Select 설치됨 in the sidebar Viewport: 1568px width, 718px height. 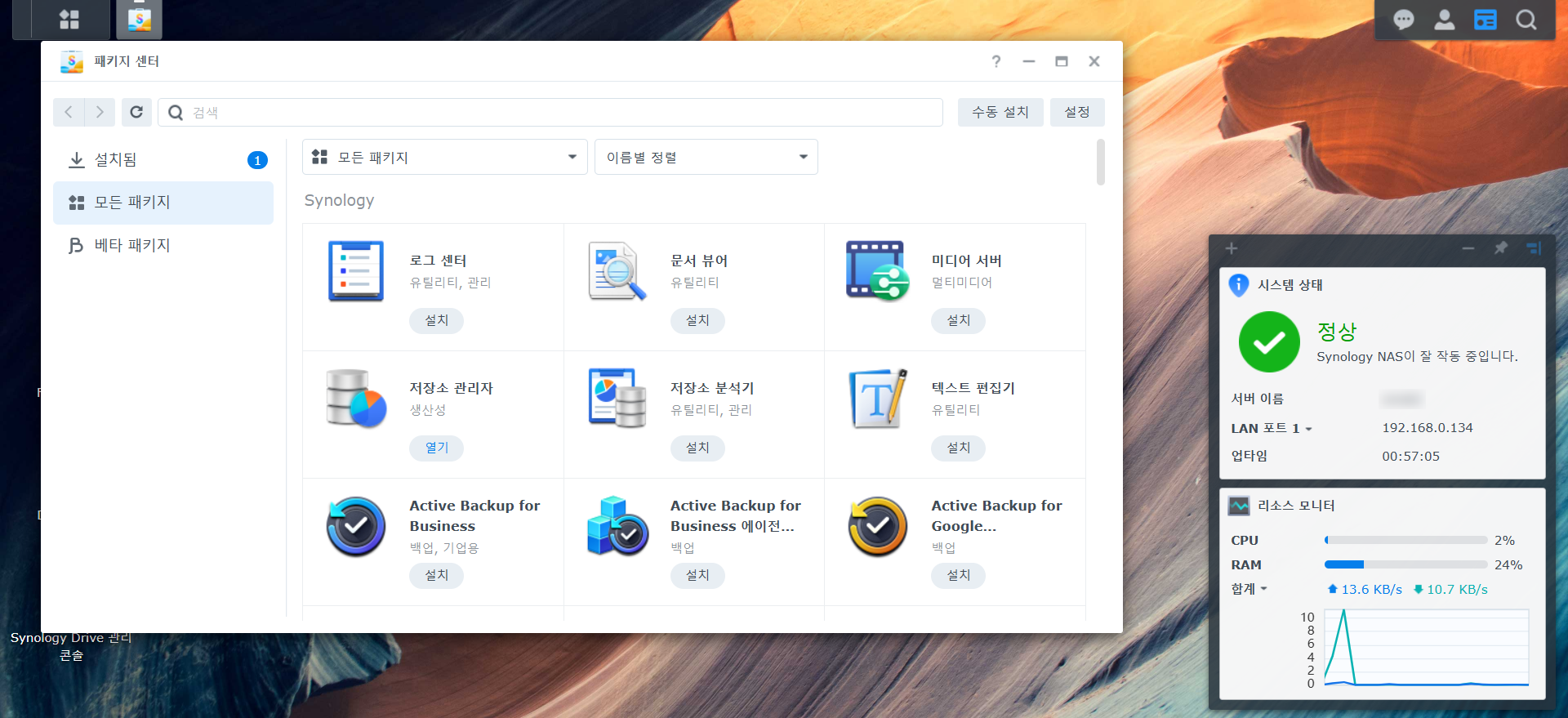(x=163, y=159)
